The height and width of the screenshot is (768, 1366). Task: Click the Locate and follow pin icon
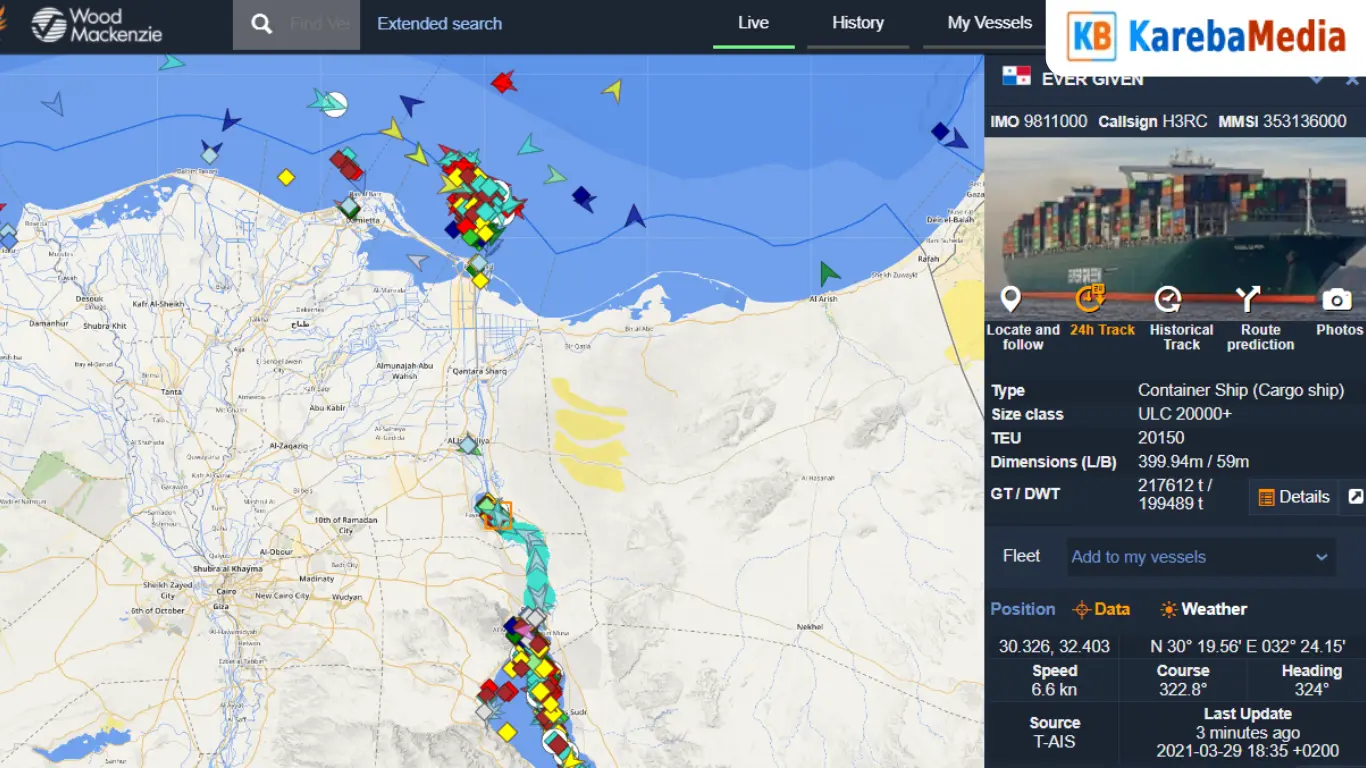[1011, 299]
